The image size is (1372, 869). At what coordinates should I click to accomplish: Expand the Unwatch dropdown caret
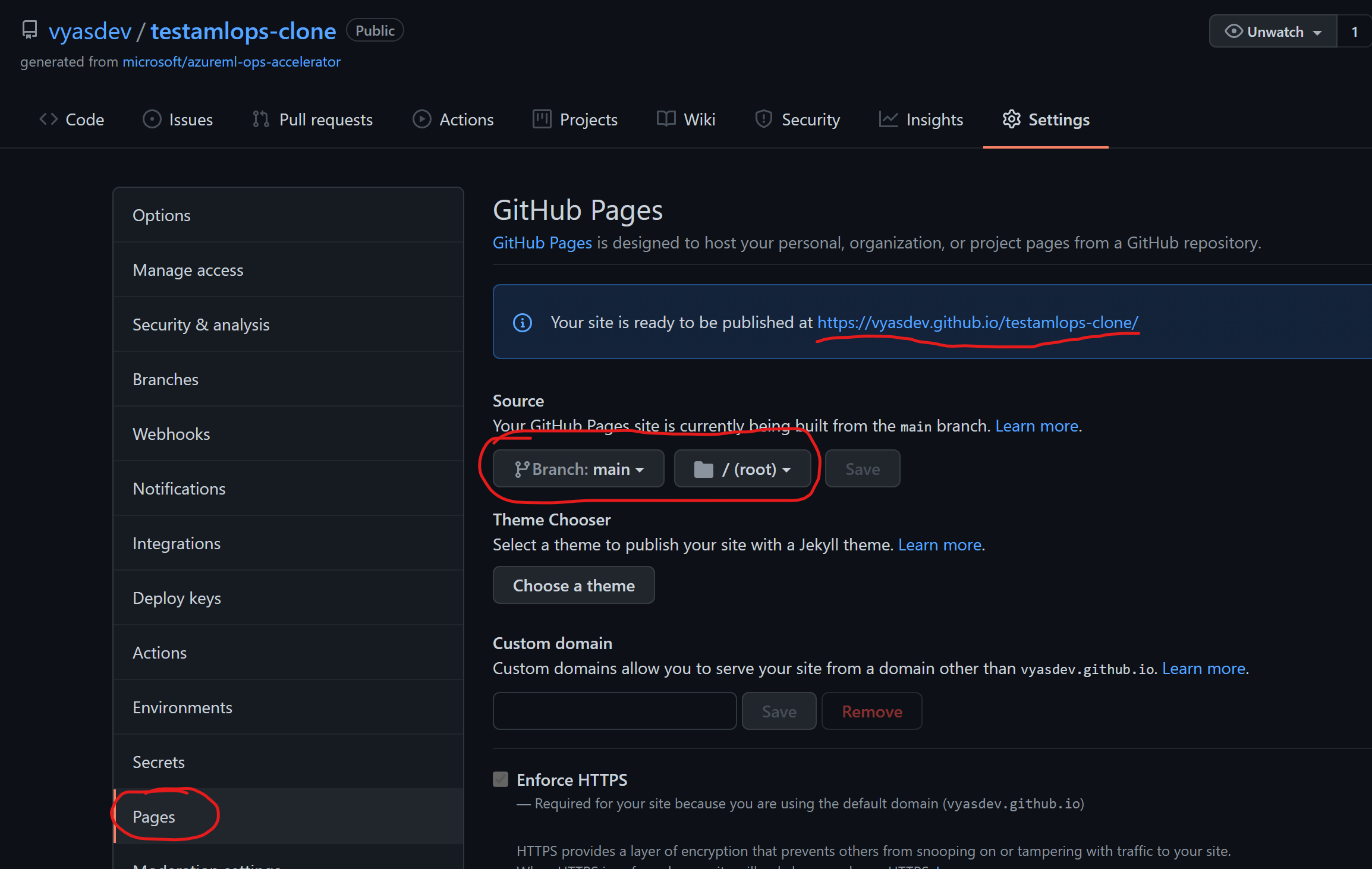tap(1317, 33)
